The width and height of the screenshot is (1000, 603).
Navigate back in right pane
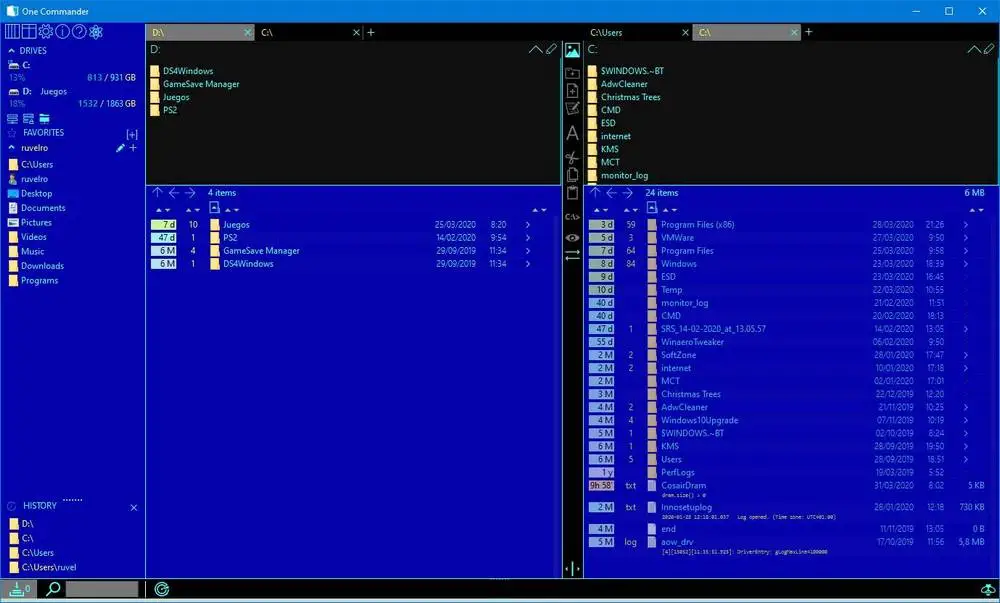(612, 193)
